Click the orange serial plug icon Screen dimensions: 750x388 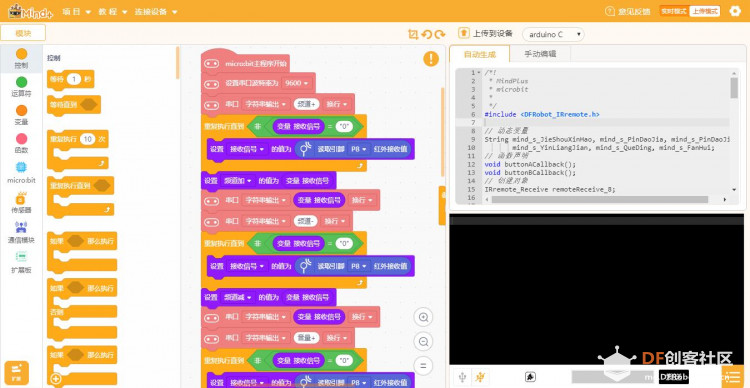(x=480, y=377)
